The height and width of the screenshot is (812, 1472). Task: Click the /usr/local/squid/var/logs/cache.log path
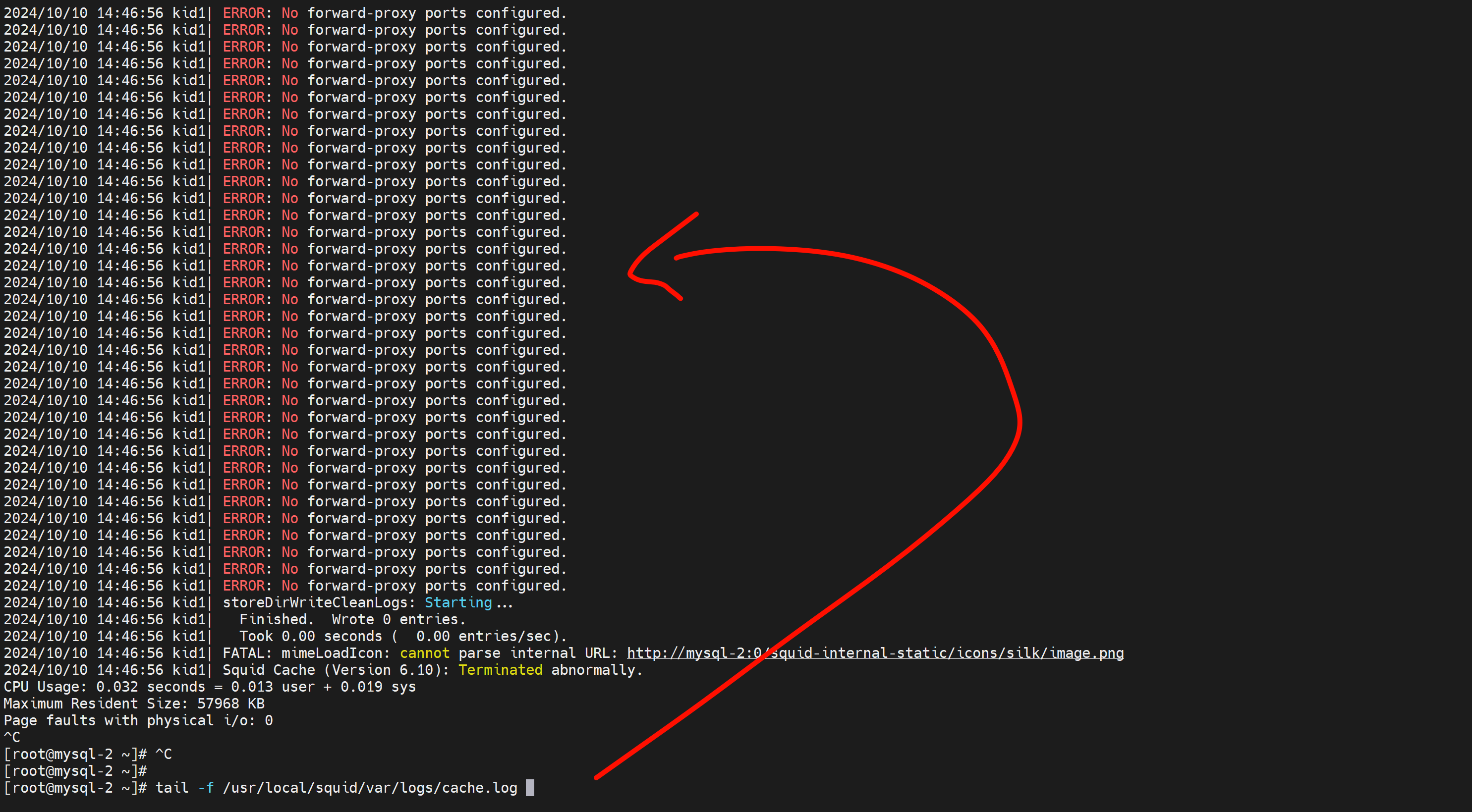pos(369,788)
